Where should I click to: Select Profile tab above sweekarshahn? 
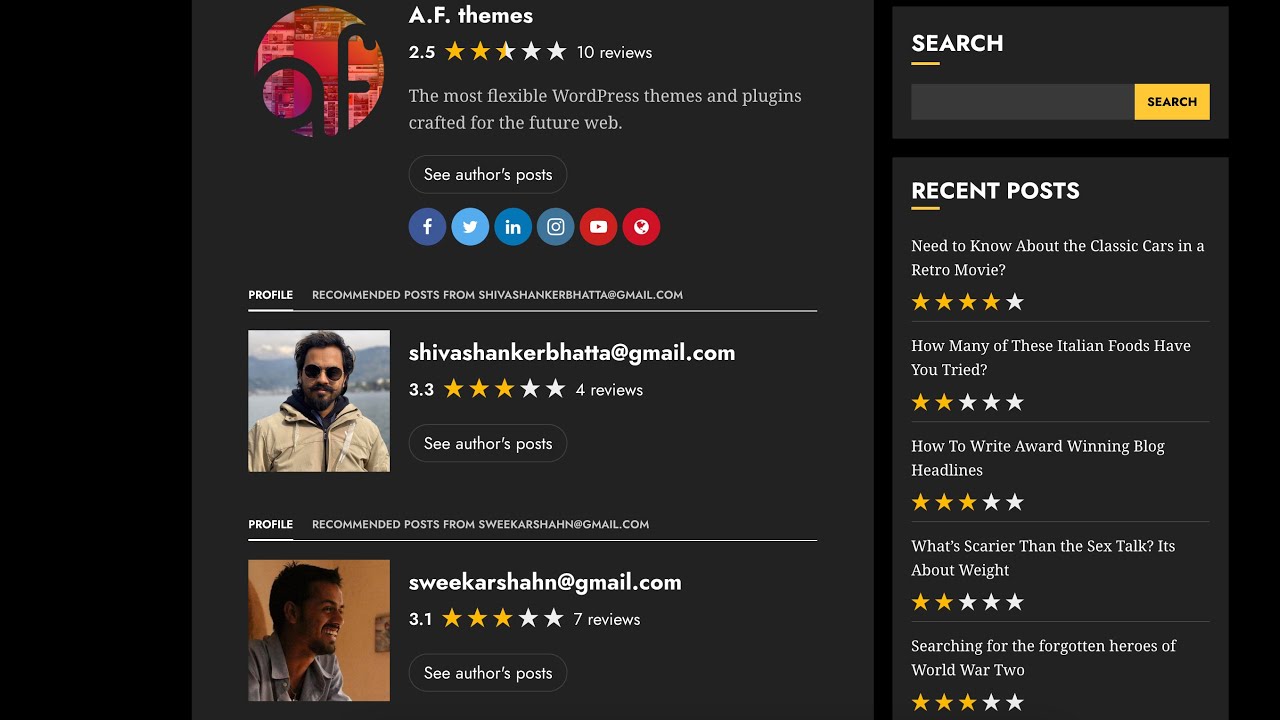click(270, 524)
